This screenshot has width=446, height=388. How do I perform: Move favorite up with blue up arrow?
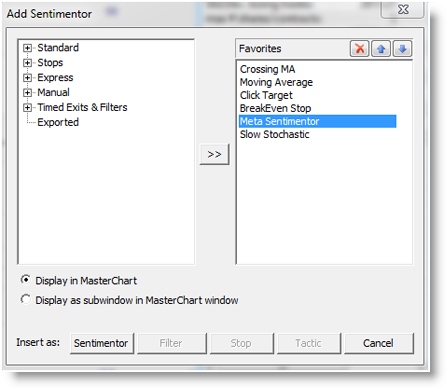[381, 49]
